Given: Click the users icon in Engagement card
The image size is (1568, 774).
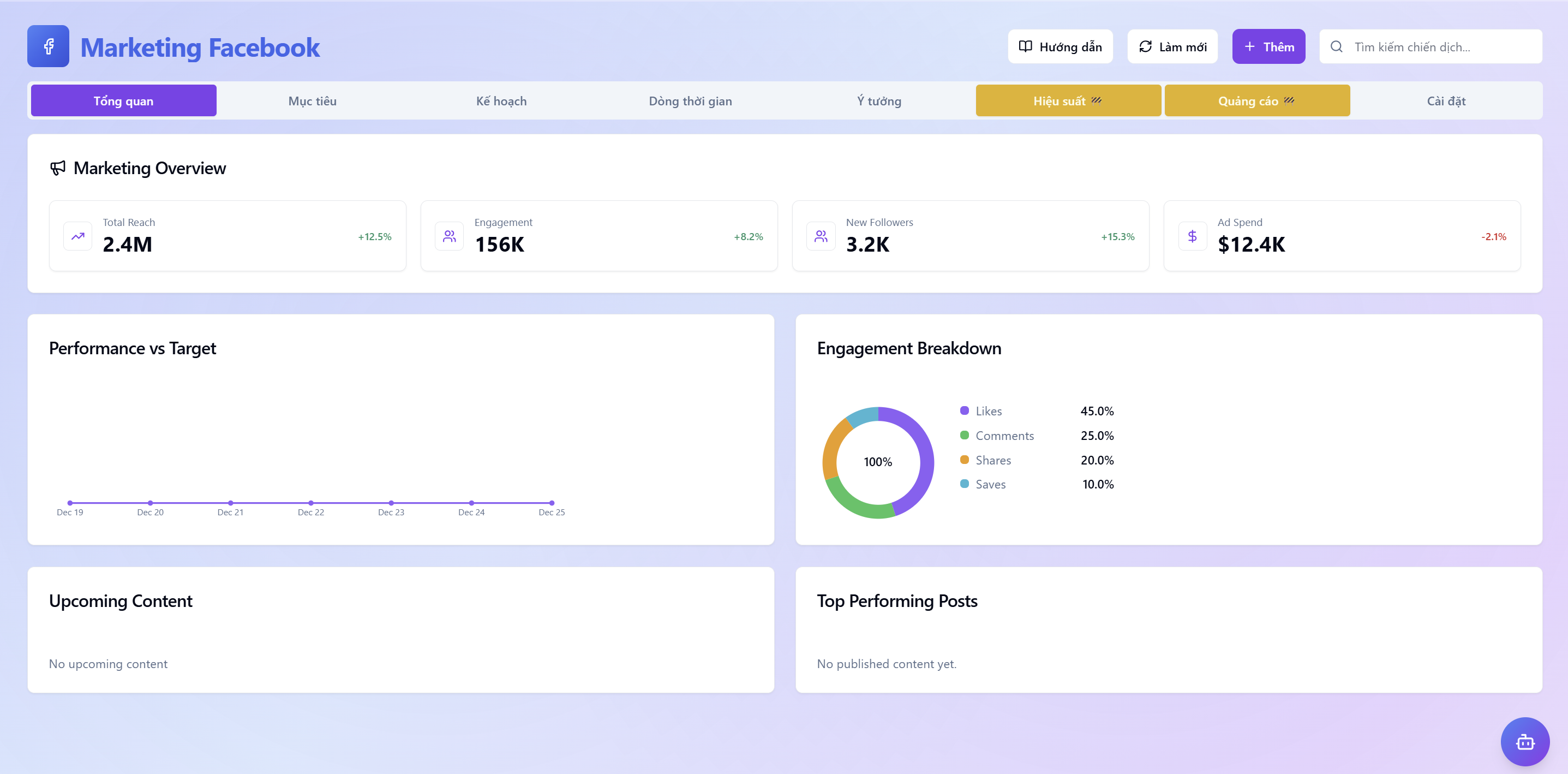Looking at the screenshot, I should [449, 236].
